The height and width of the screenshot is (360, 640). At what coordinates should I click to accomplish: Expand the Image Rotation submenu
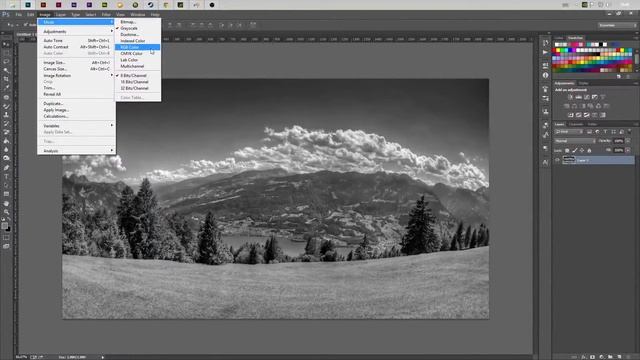click(76, 76)
